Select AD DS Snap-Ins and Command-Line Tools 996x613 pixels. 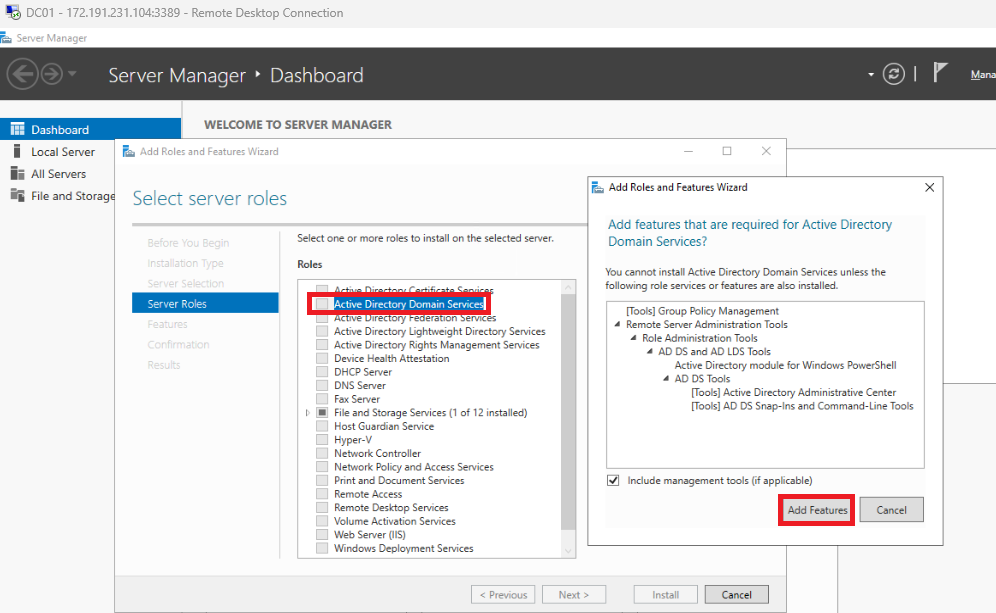(x=802, y=406)
